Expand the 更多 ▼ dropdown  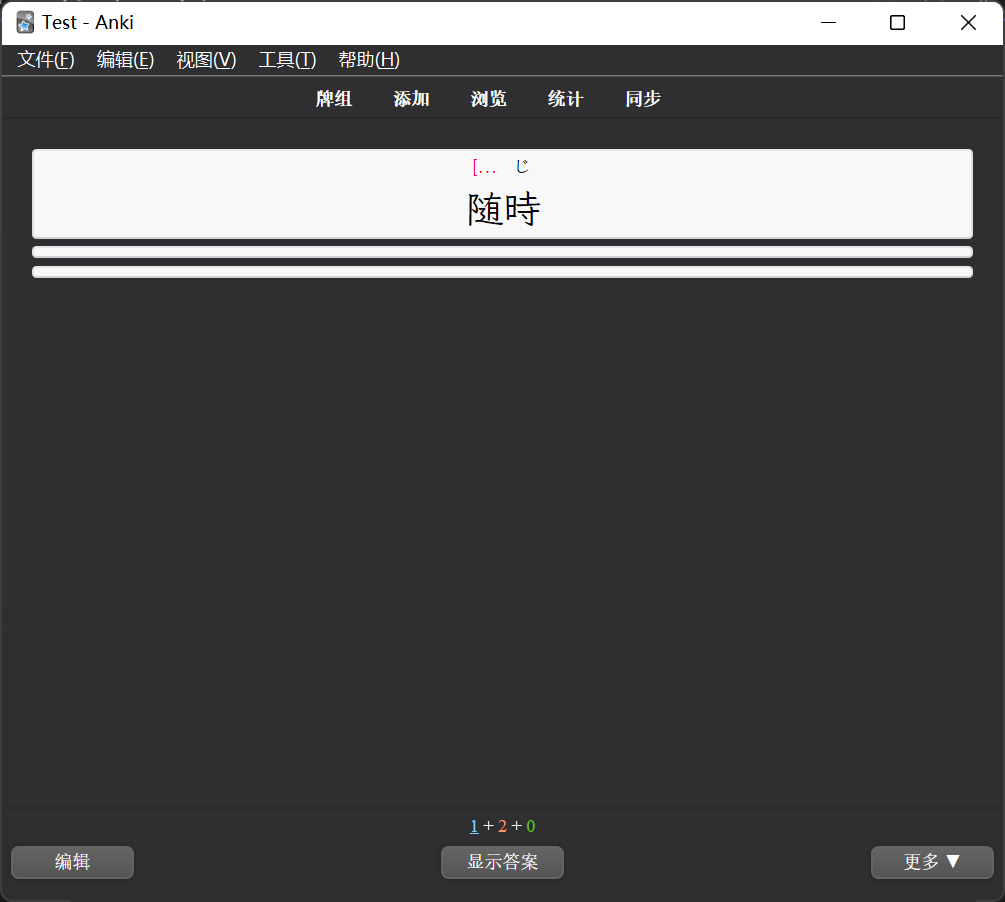coord(932,862)
